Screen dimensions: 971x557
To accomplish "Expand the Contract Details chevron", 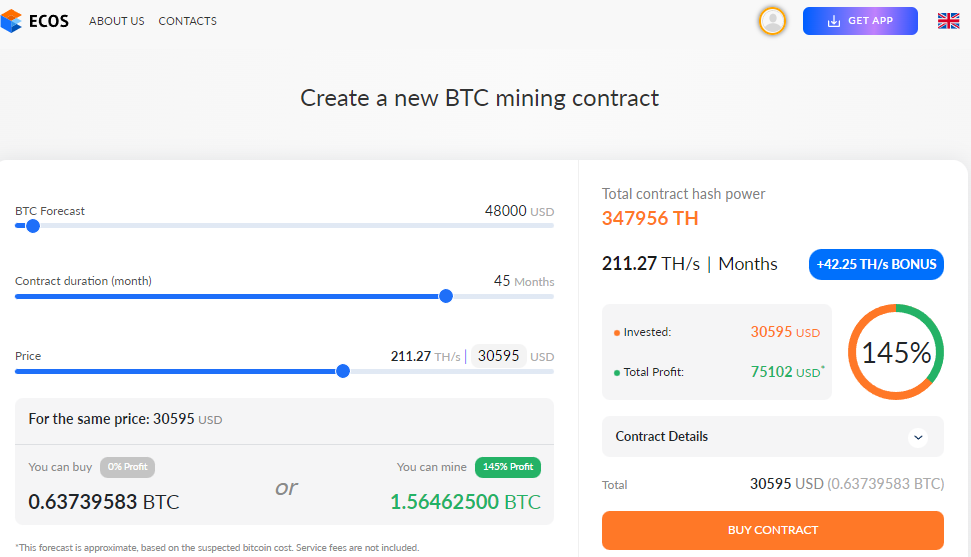I will pos(918,437).
